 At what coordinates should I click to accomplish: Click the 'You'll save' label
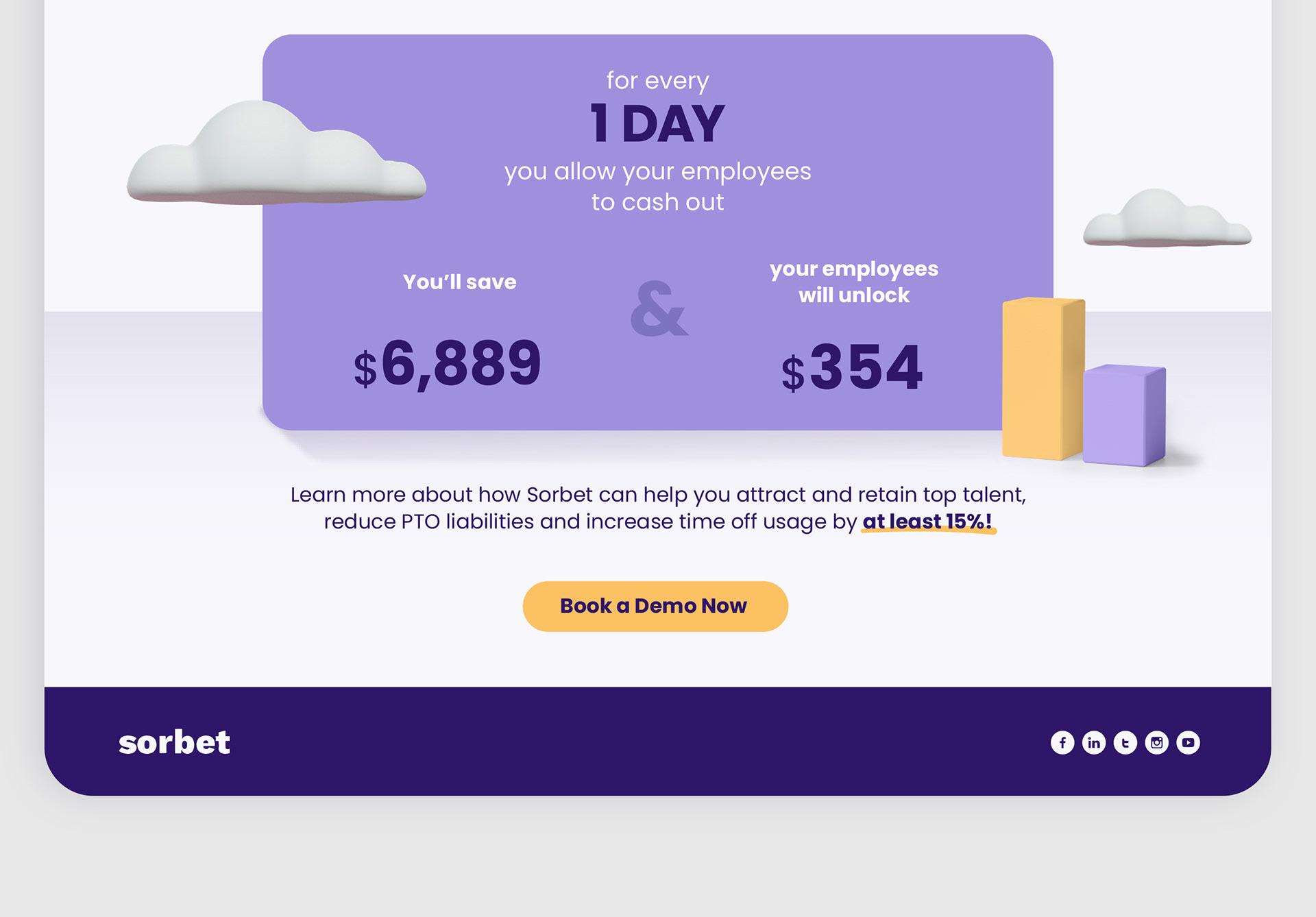(460, 282)
